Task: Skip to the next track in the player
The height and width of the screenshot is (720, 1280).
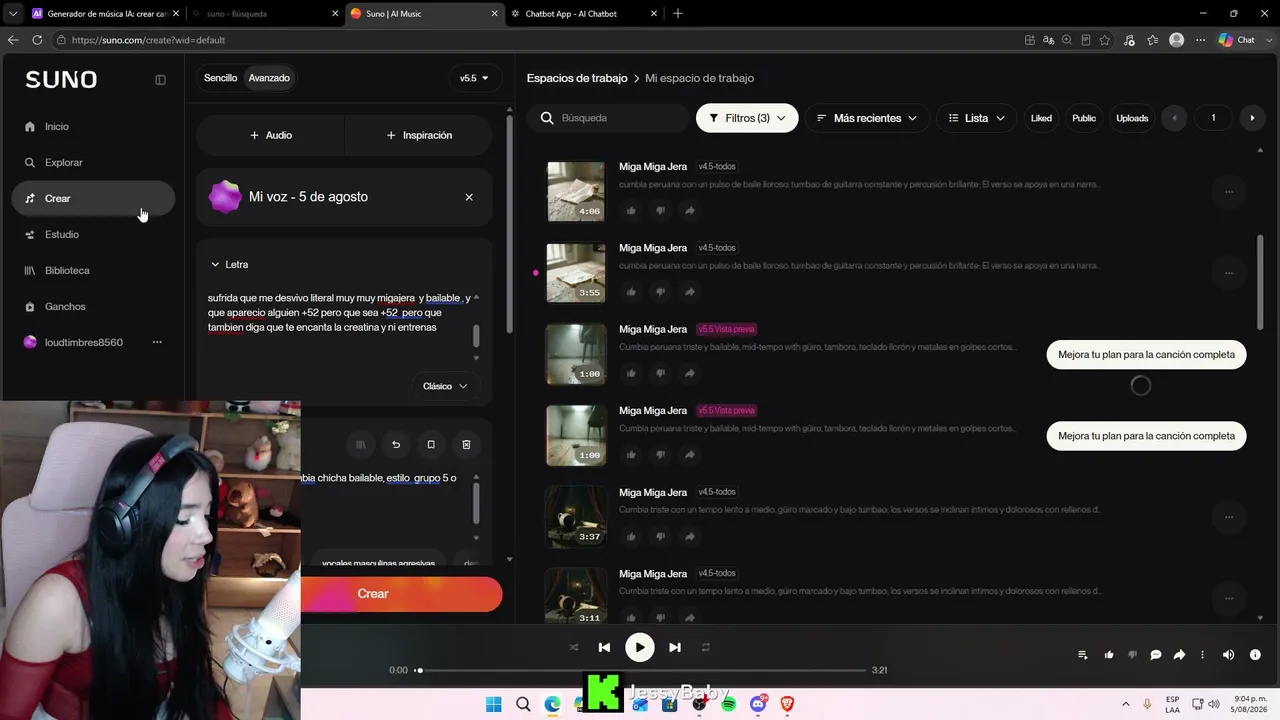Action: pos(675,647)
